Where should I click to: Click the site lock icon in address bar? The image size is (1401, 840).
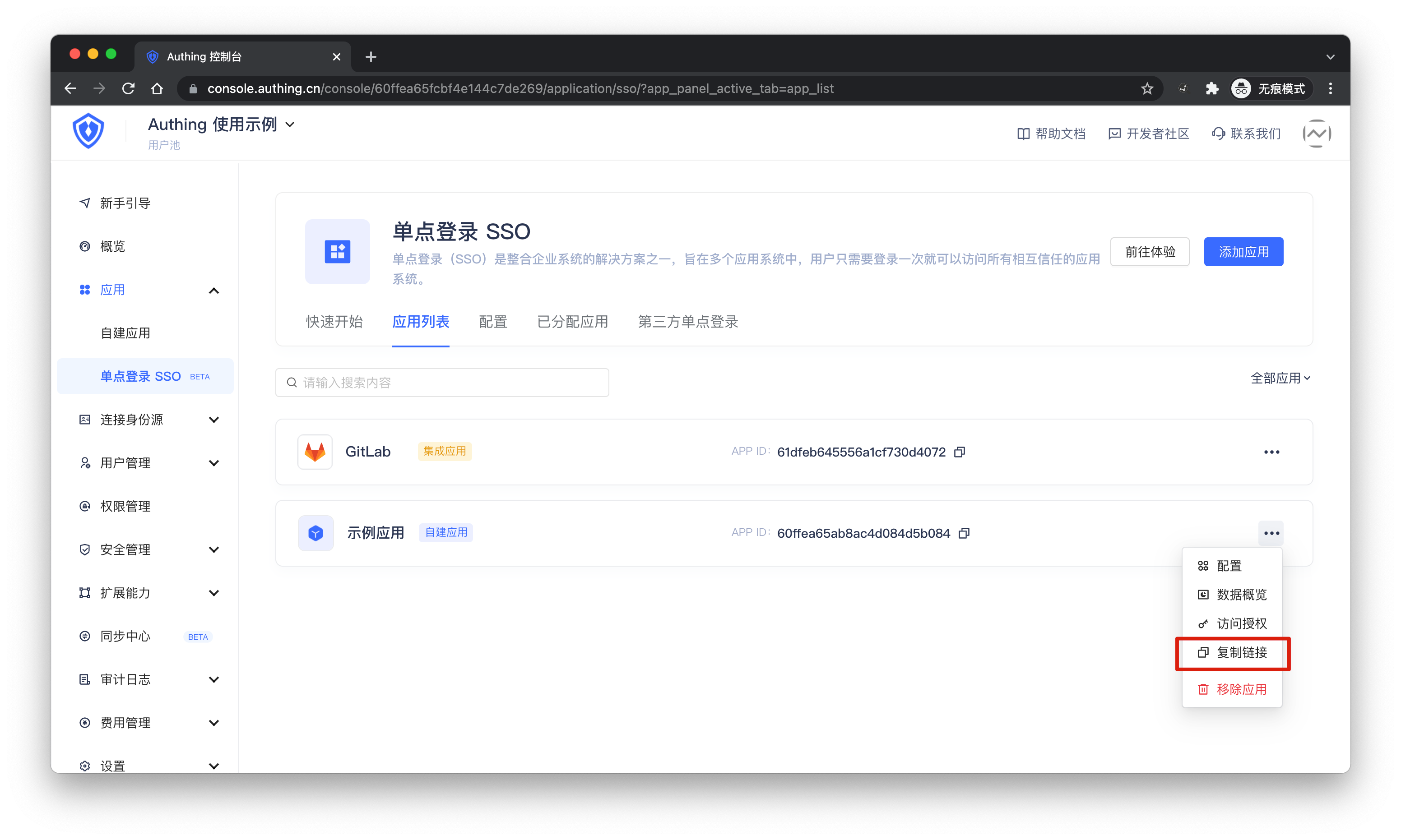(x=193, y=88)
